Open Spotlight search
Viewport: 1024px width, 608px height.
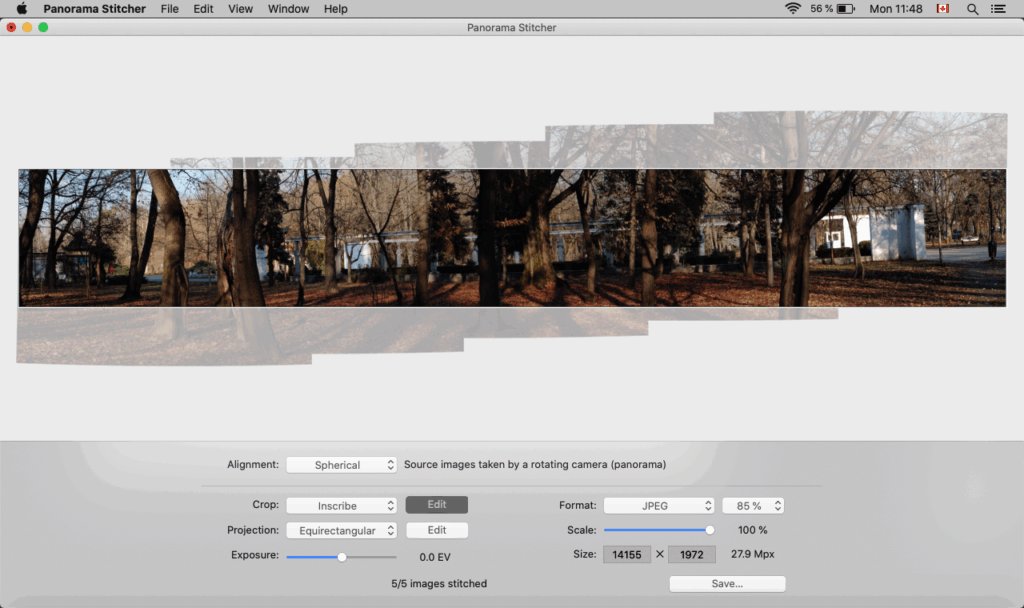click(x=972, y=9)
